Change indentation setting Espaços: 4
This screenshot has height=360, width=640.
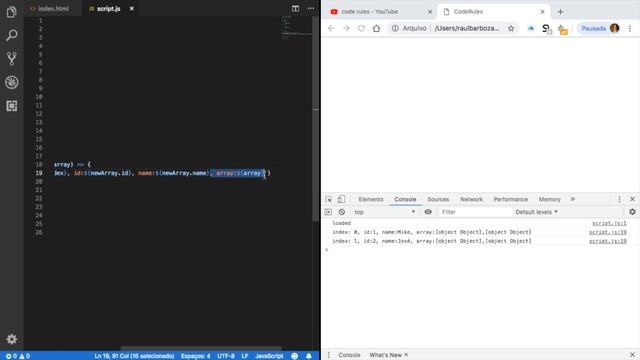pyautogui.click(x=196, y=356)
